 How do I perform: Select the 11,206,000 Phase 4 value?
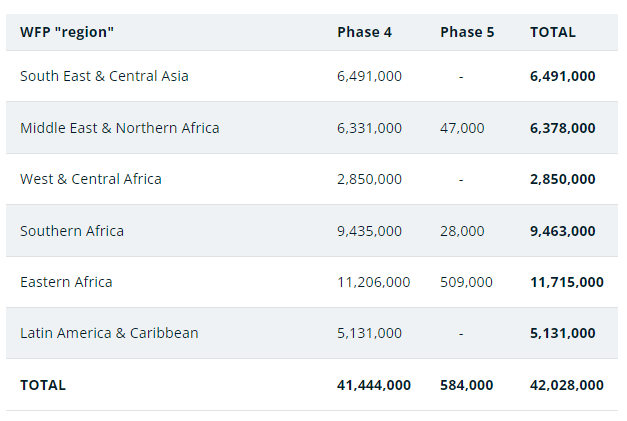pos(373,282)
